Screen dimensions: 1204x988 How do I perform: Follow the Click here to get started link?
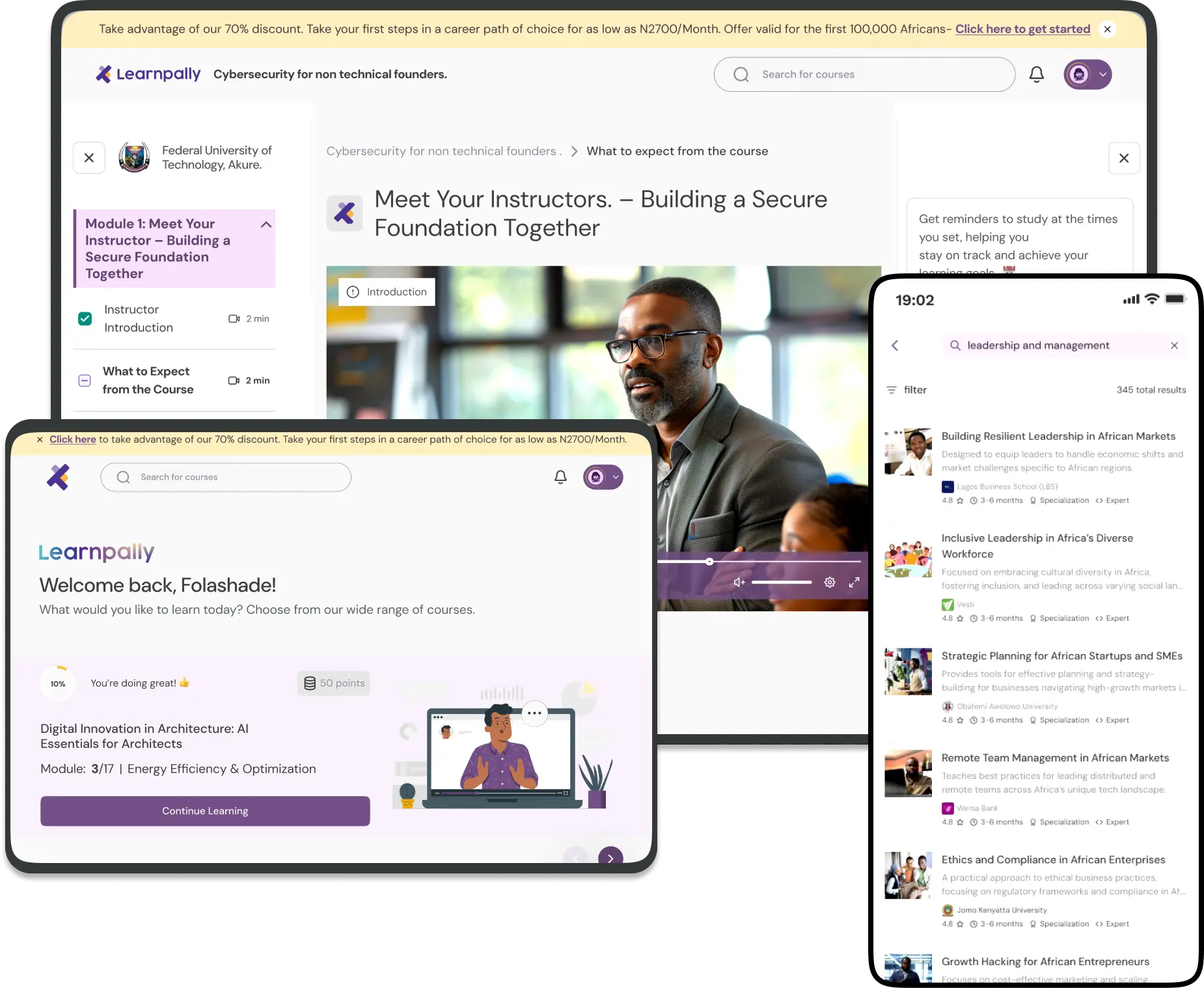pos(1022,29)
